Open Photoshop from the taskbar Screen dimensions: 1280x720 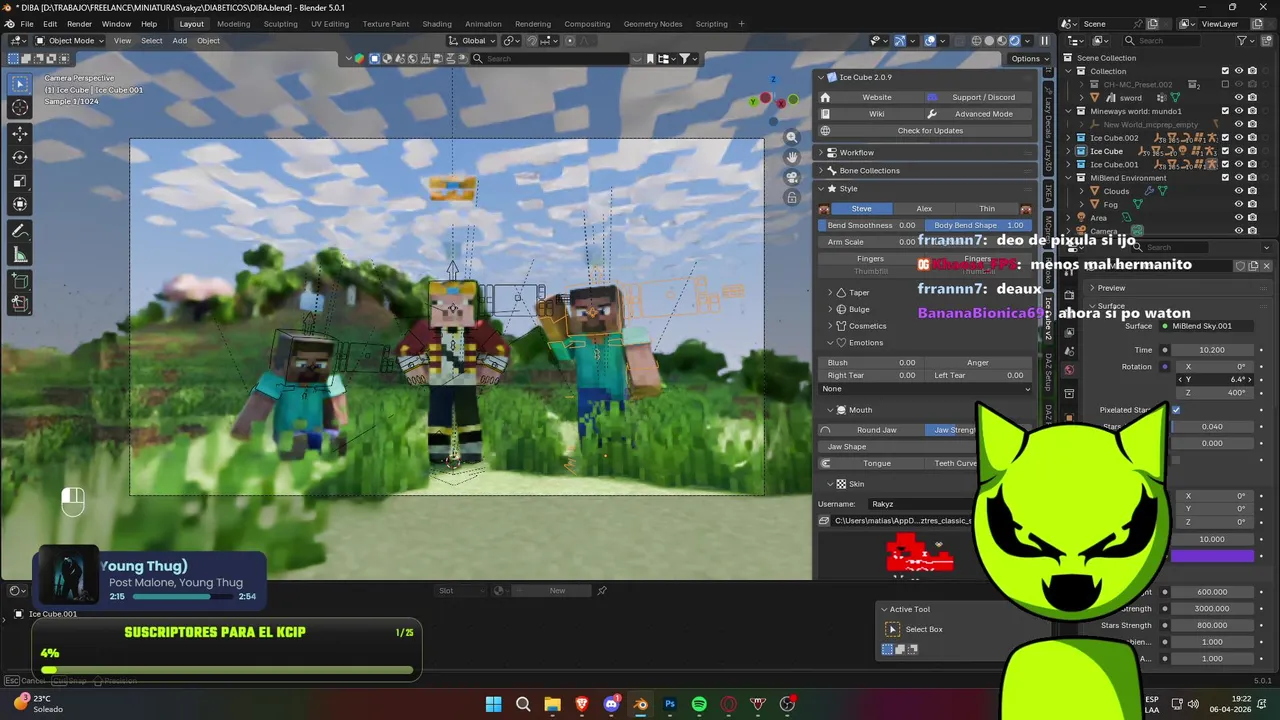coord(670,704)
